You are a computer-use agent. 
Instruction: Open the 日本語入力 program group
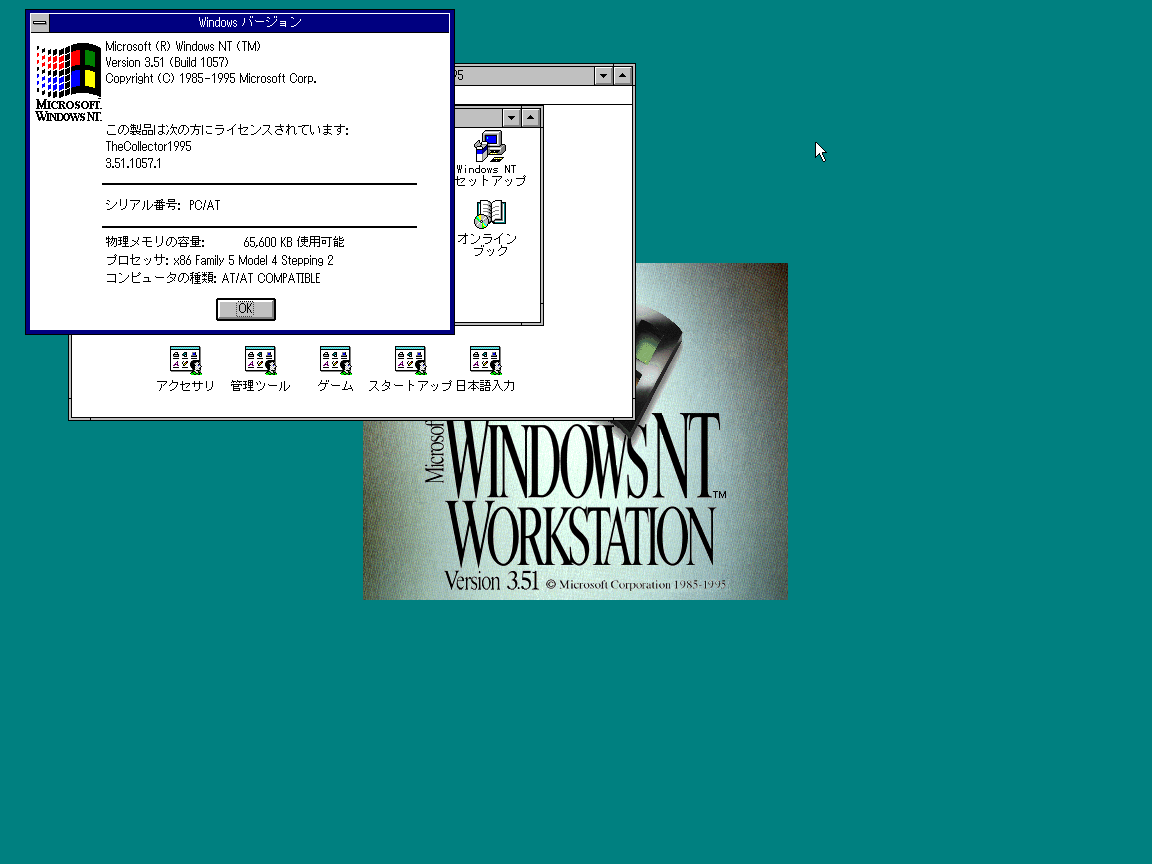coord(485,369)
